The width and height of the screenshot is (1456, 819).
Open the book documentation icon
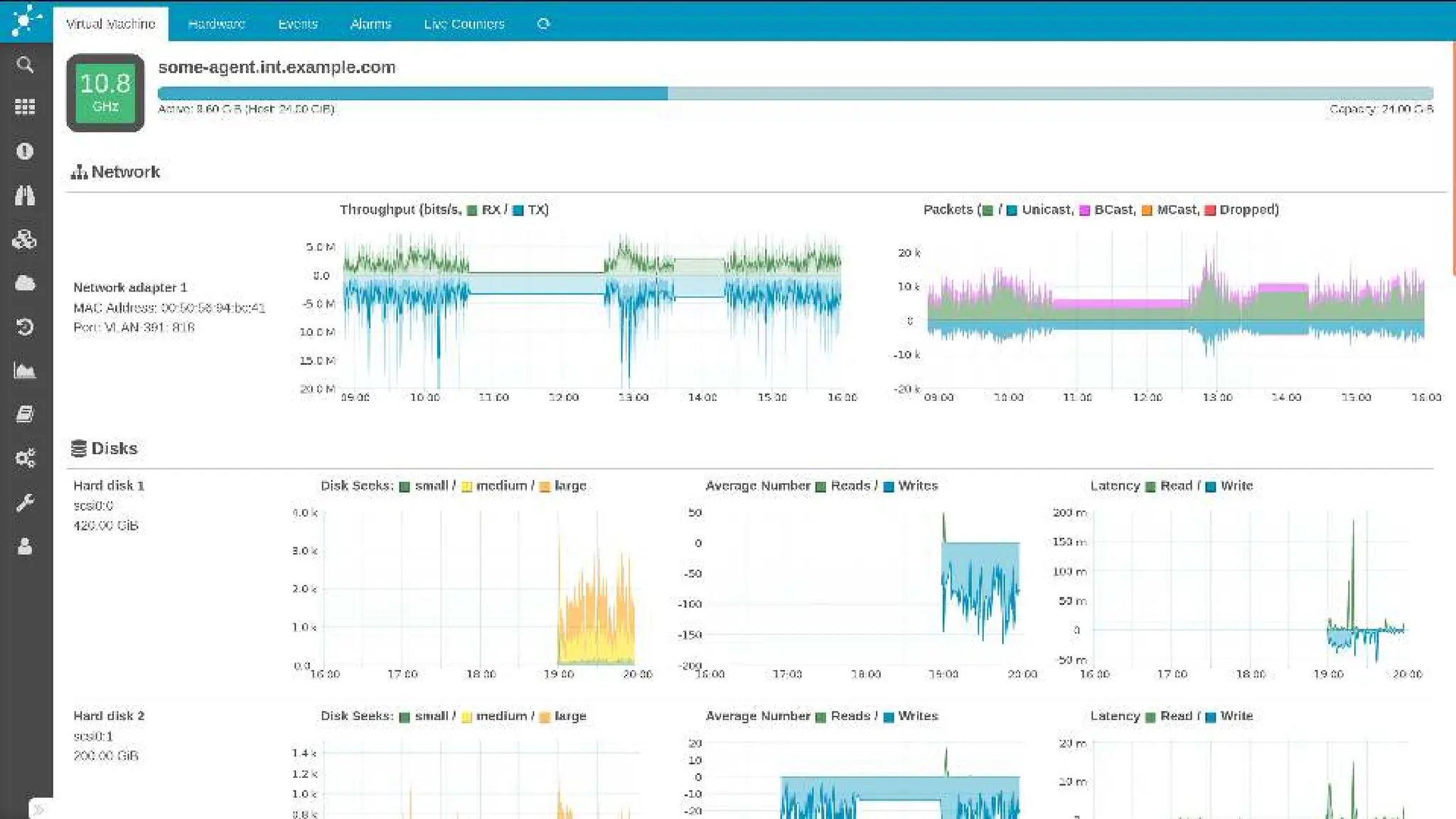point(25,414)
